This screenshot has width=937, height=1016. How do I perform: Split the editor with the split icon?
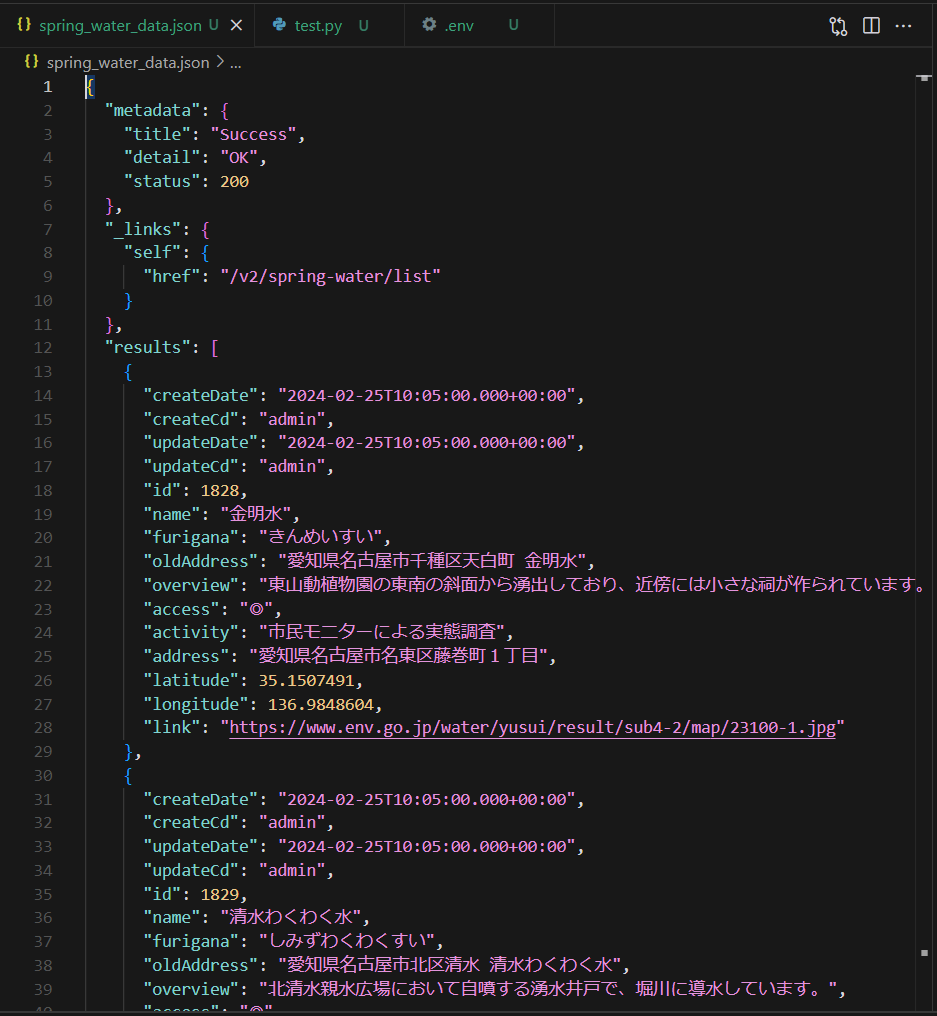[871, 25]
